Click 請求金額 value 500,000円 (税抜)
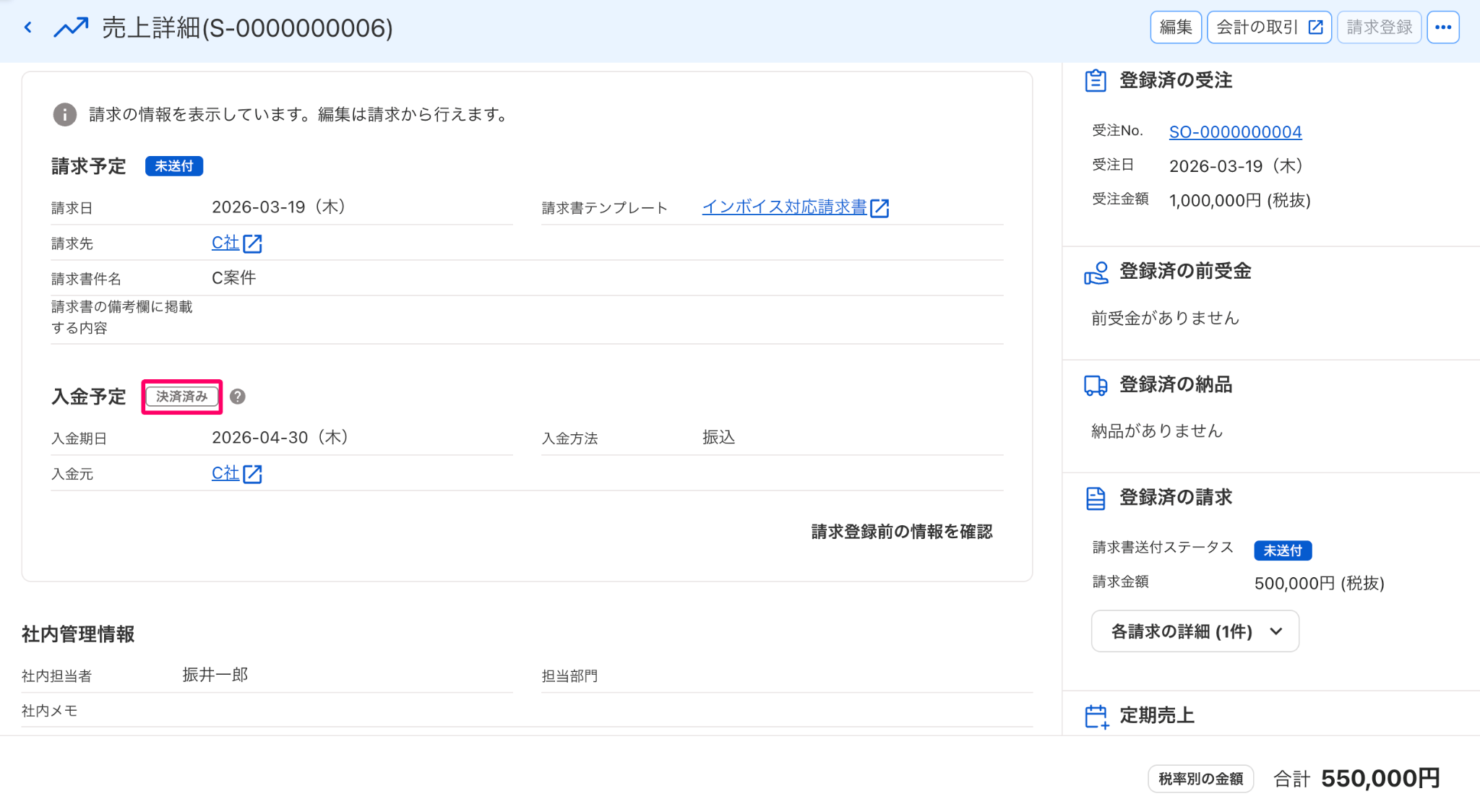This screenshot has height=812, width=1480. [1319, 584]
